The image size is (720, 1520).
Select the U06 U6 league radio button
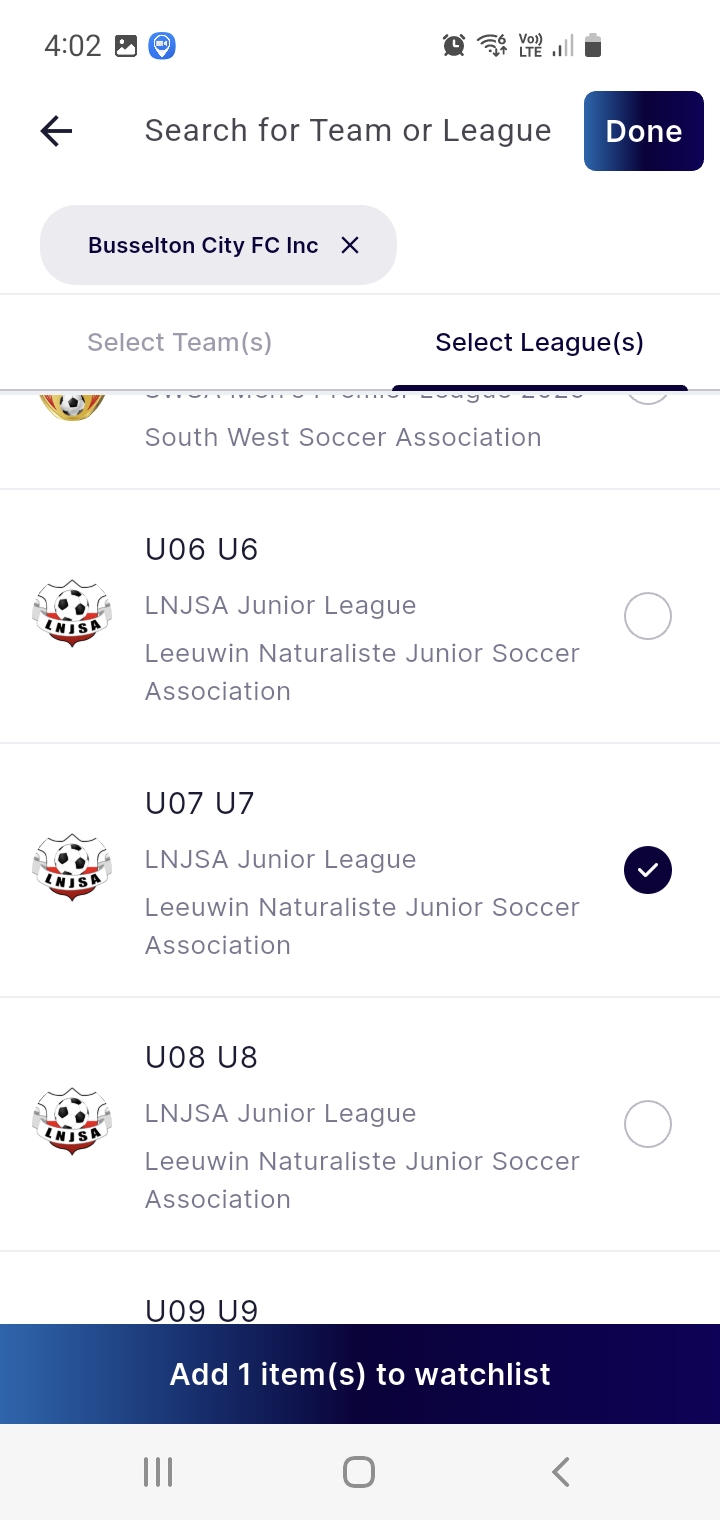(648, 616)
